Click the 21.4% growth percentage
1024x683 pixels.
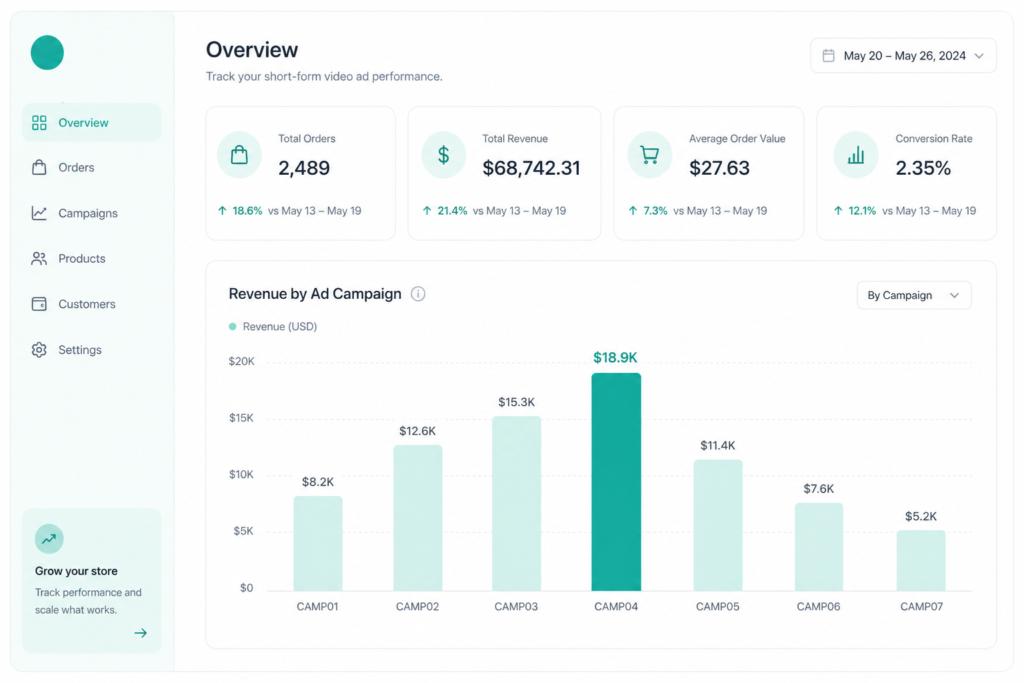pyautogui.click(x=453, y=211)
